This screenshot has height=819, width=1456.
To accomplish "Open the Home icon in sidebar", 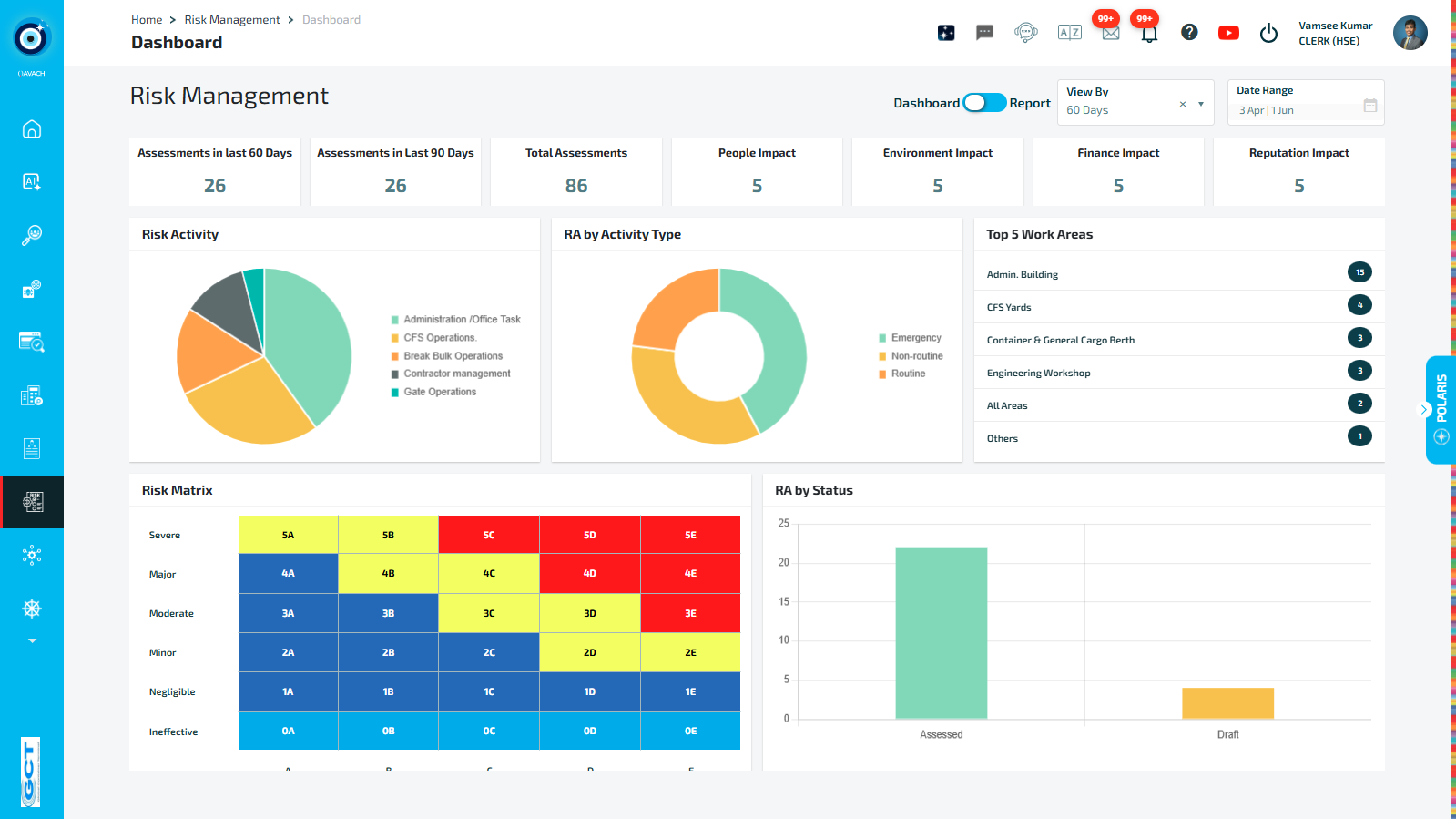I will coord(32,129).
